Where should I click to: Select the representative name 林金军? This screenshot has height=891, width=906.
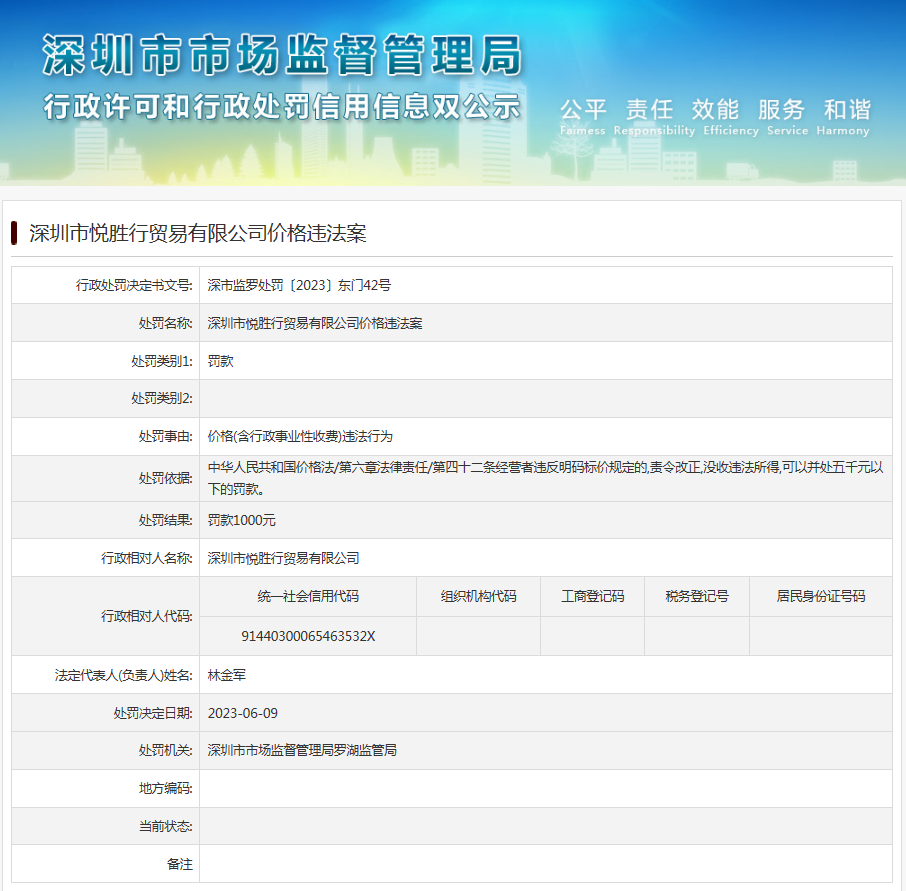pyautogui.click(x=226, y=675)
